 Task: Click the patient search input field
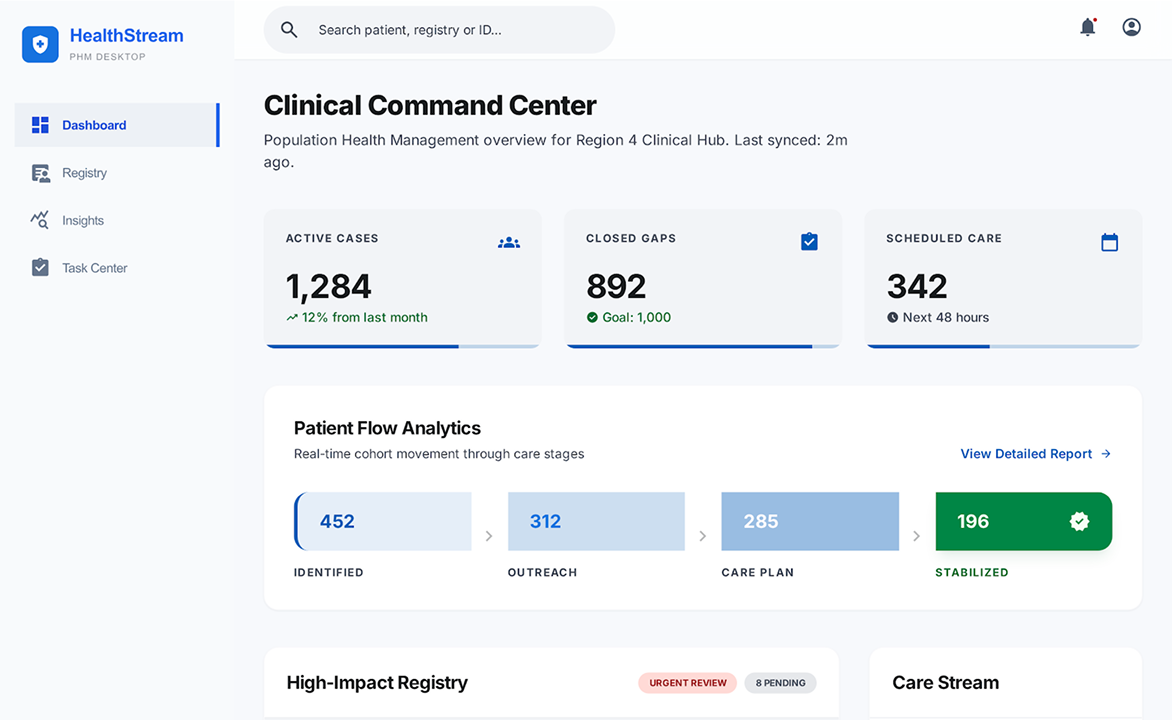438,30
